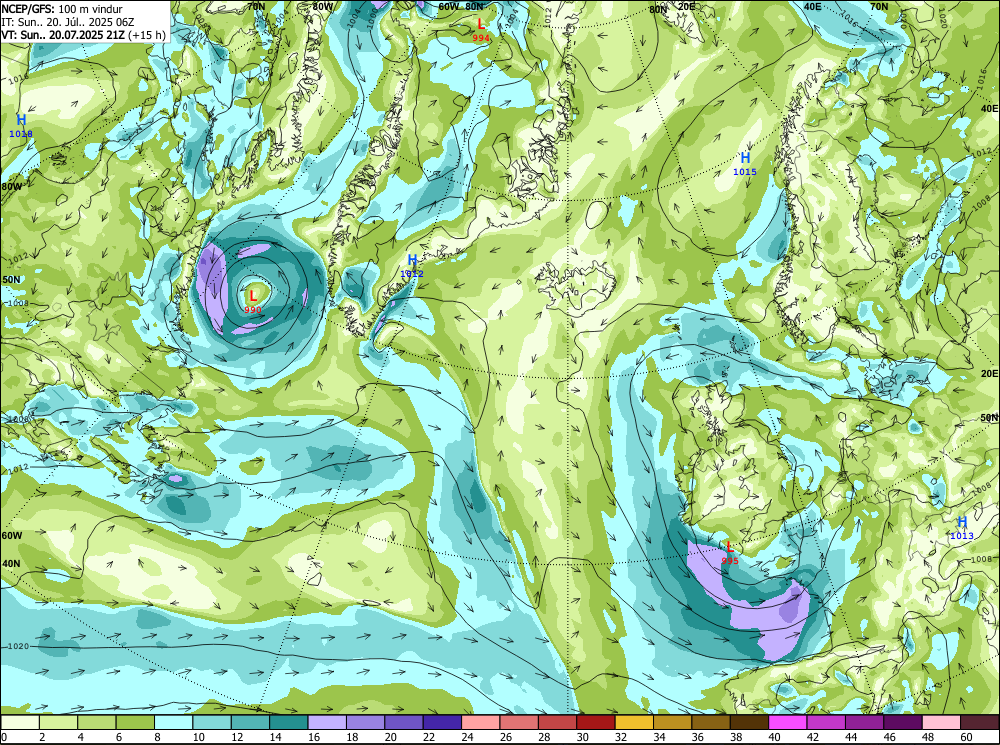
Task: Click the legend number 24
Action: (x=467, y=737)
